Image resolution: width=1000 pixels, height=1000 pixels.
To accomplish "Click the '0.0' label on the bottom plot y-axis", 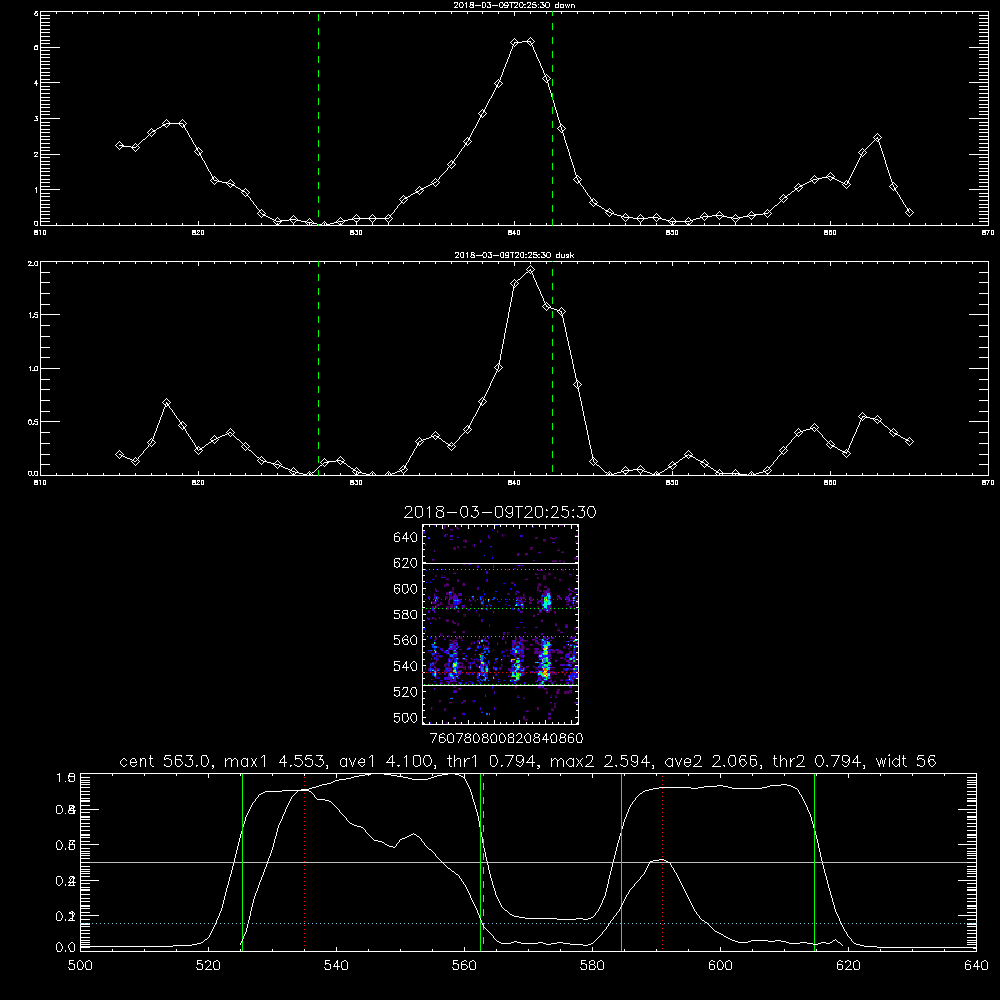I will click(x=66, y=948).
